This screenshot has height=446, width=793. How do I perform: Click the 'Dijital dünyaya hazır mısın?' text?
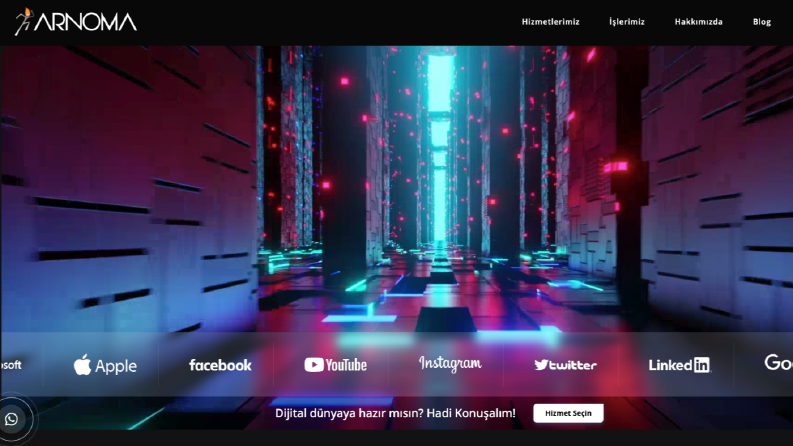[x=348, y=413]
